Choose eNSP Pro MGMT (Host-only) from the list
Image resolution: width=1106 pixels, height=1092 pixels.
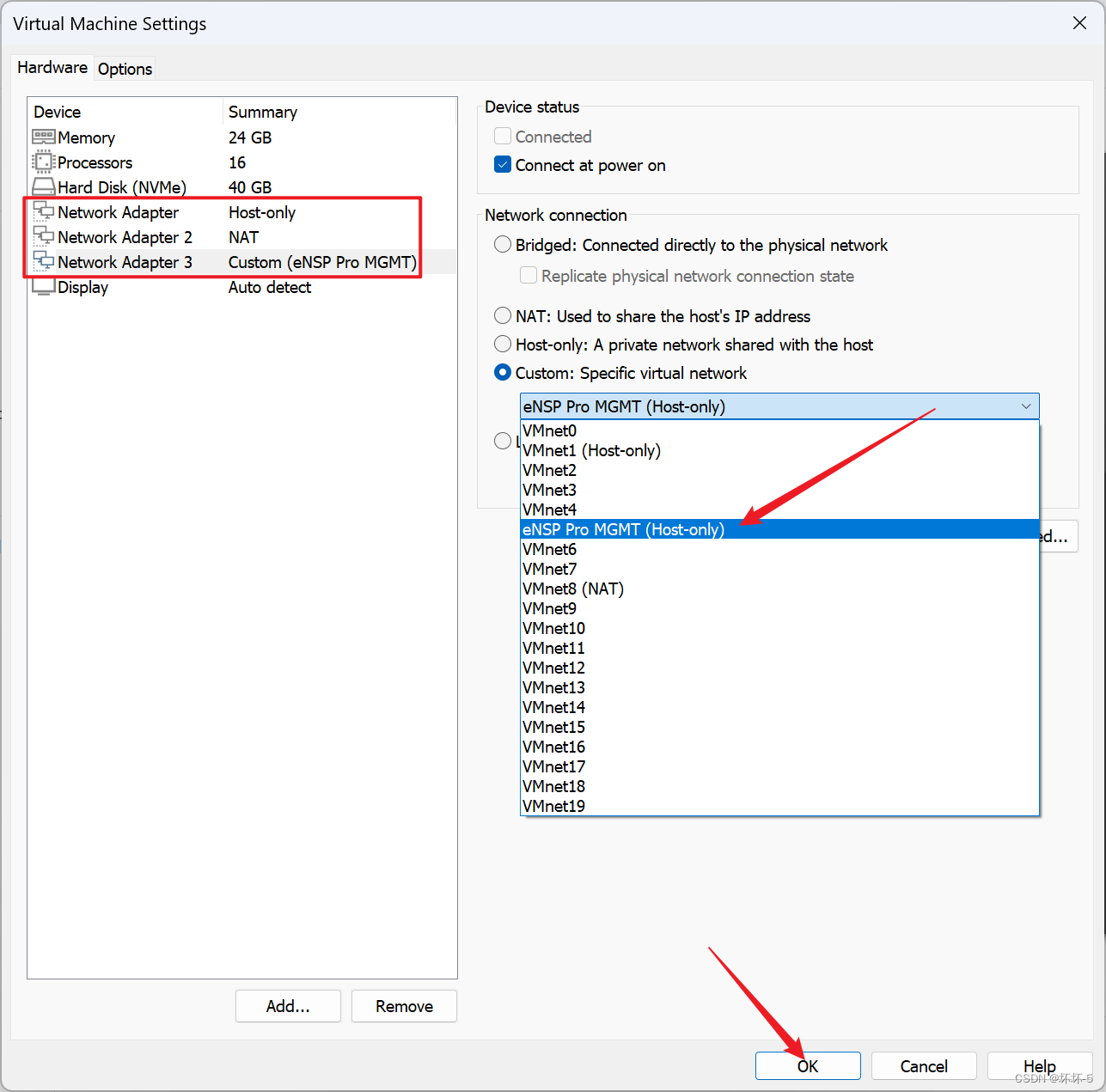tap(624, 529)
